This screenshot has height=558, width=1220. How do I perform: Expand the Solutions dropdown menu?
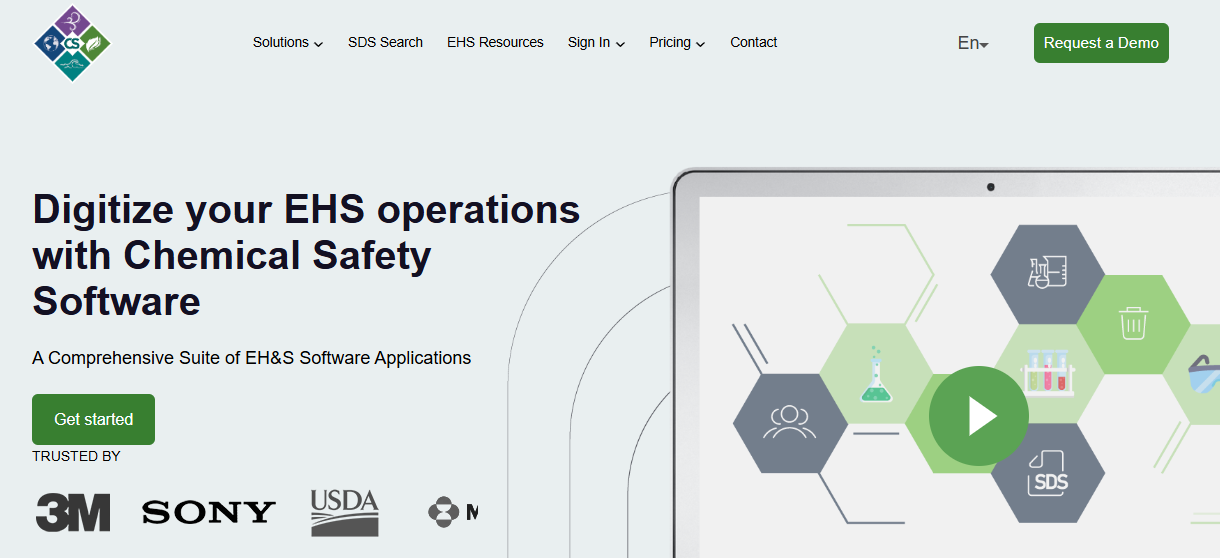pos(287,43)
